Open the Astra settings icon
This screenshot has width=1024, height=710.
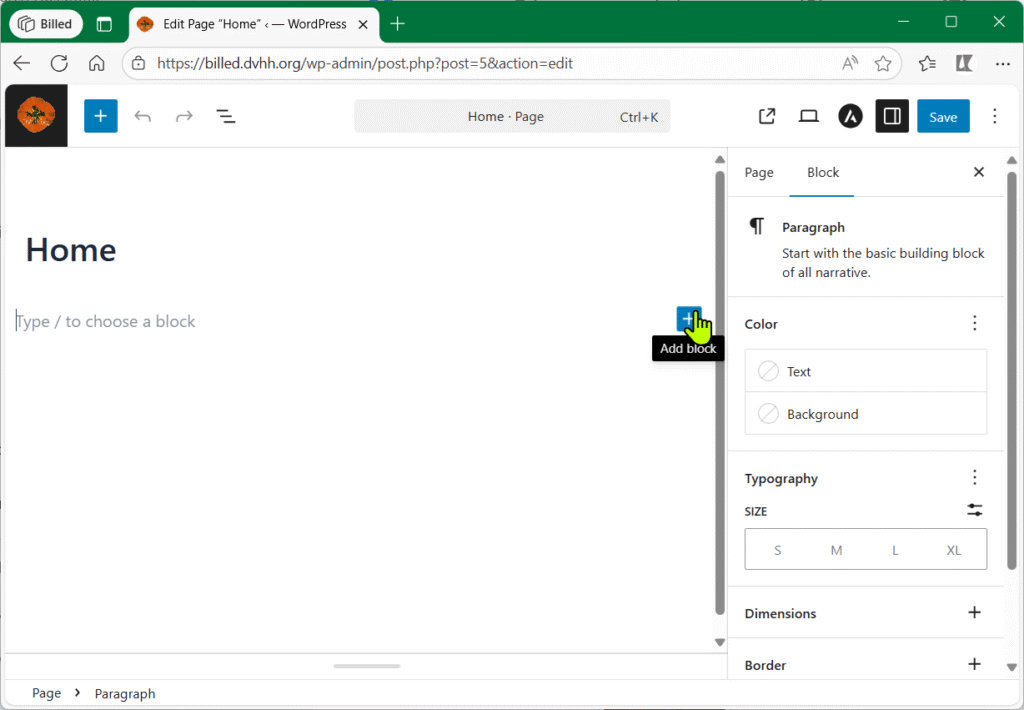[850, 117]
